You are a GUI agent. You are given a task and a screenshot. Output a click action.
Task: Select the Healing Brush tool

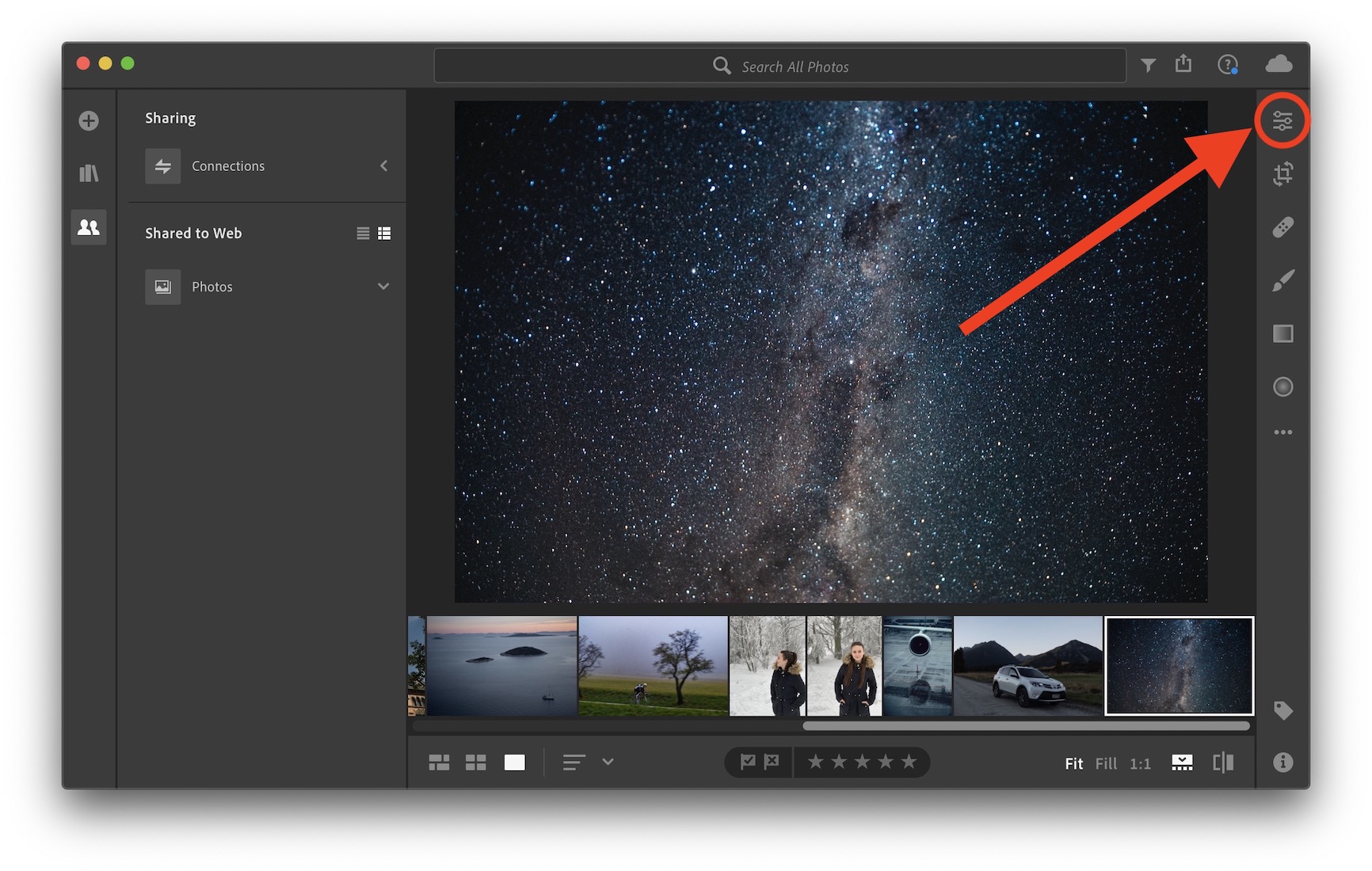1282,227
